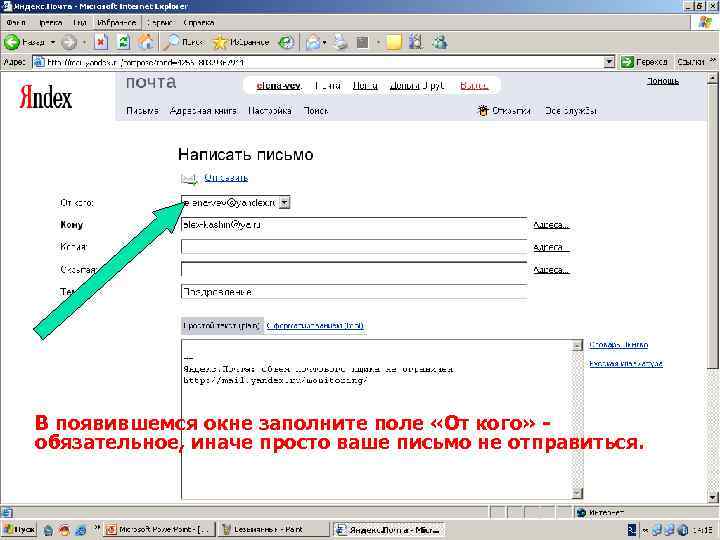Screen dimensions: 720x540
Task: Open the Forward button history dropdown arrow
Action: pos(84,43)
